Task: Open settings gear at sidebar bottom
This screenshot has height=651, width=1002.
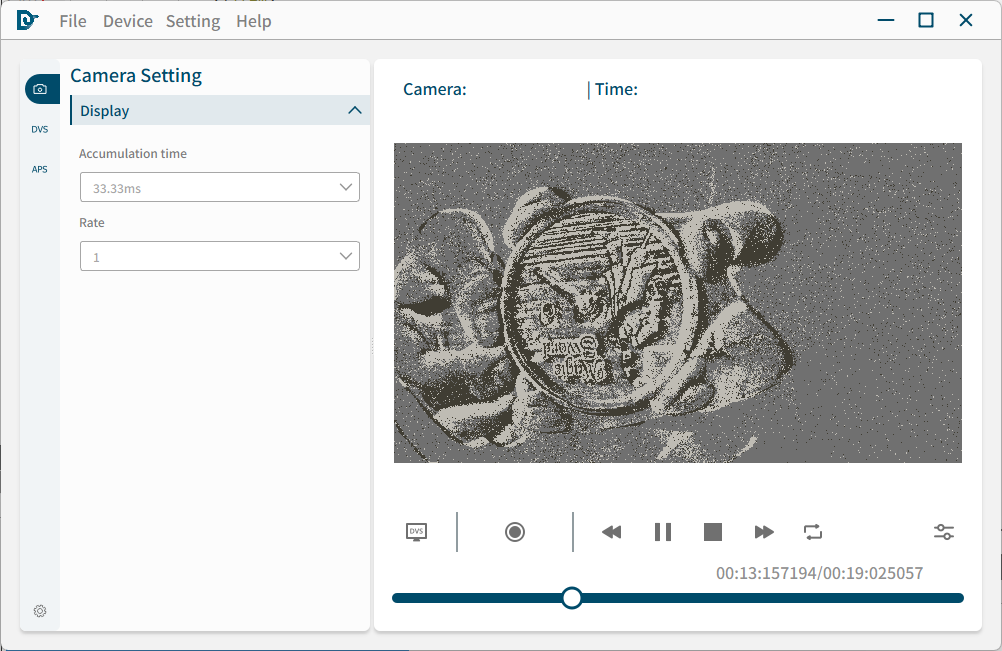Action: 40,611
